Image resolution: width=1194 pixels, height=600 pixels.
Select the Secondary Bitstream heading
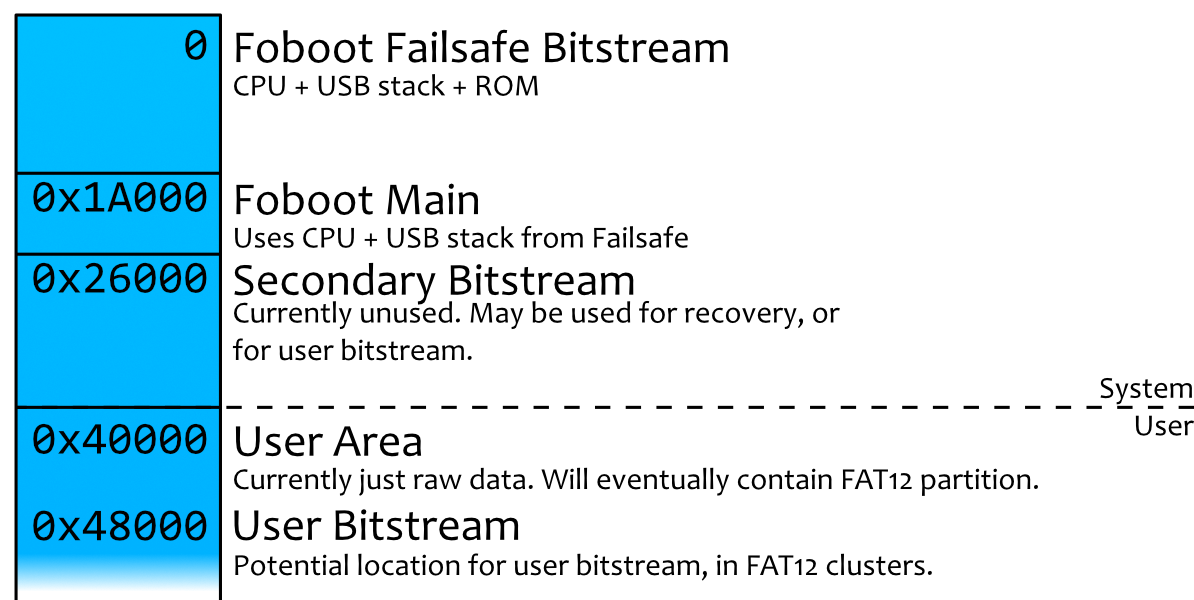(x=434, y=280)
